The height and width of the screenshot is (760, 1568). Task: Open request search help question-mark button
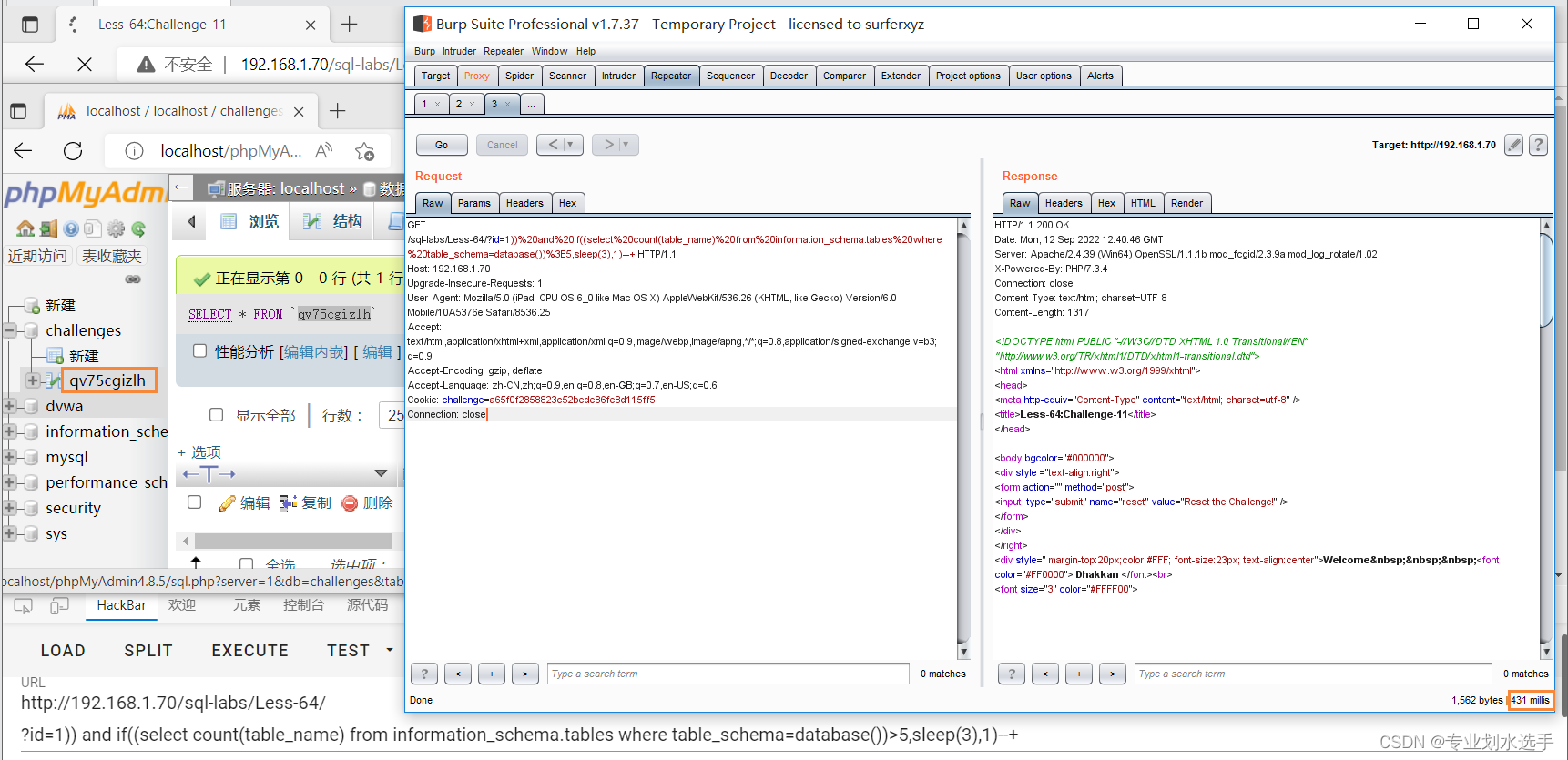click(423, 674)
